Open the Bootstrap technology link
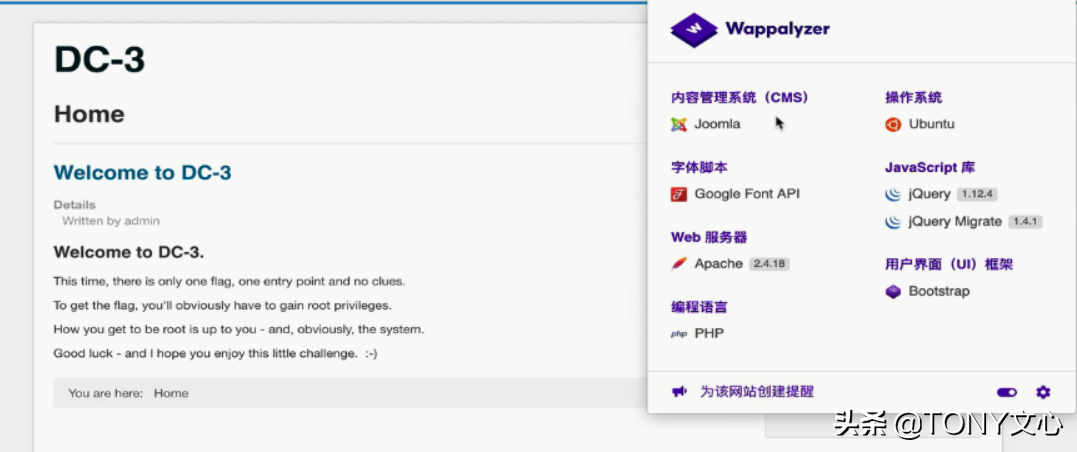This screenshot has width=1077, height=452. (939, 291)
